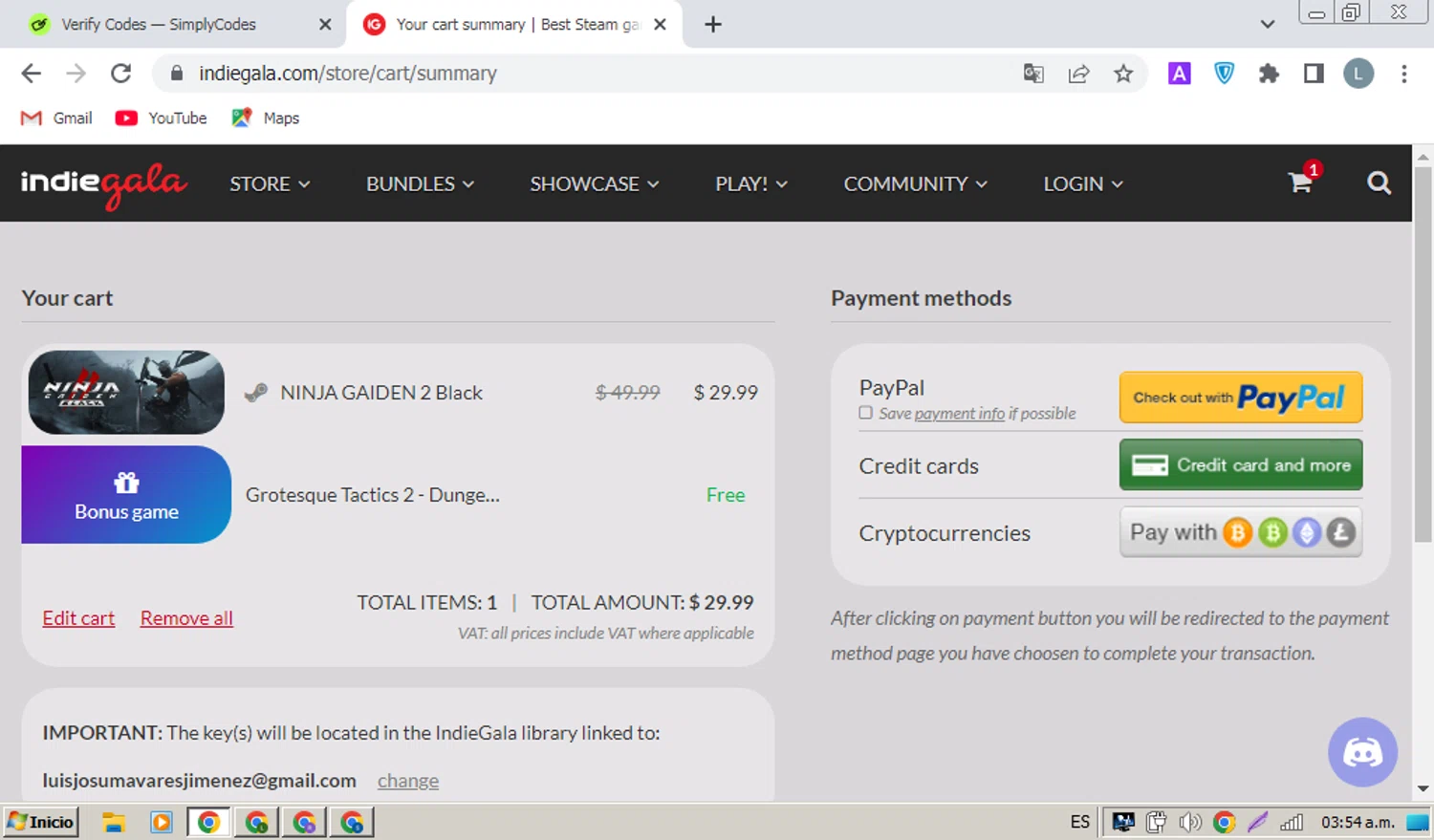Open the purple A extension icon
This screenshot has height=840, width=1434.
tap(1180, 74)
